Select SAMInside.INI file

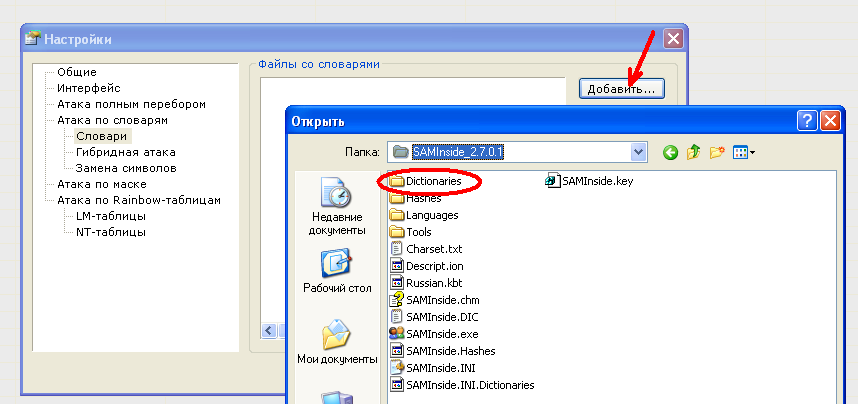tap(433, 368)
